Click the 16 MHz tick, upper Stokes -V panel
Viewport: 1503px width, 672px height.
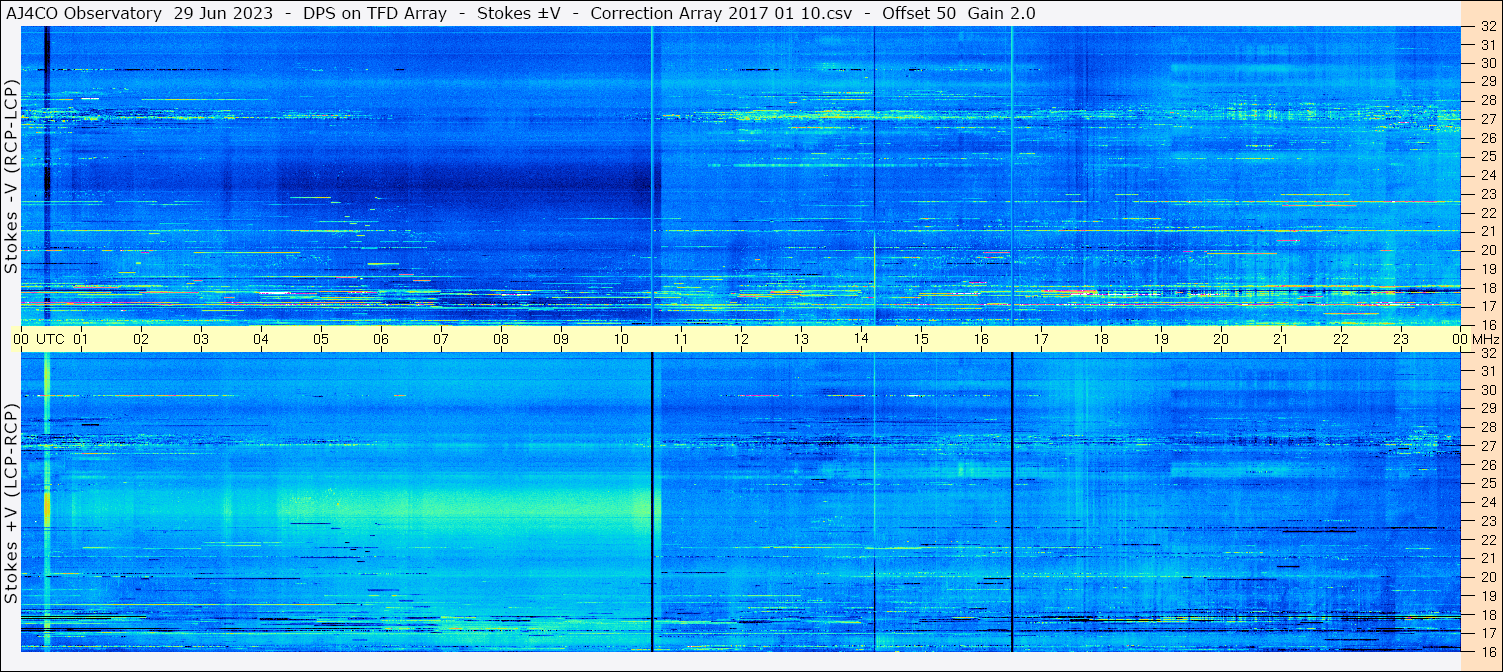point(1487,325)
